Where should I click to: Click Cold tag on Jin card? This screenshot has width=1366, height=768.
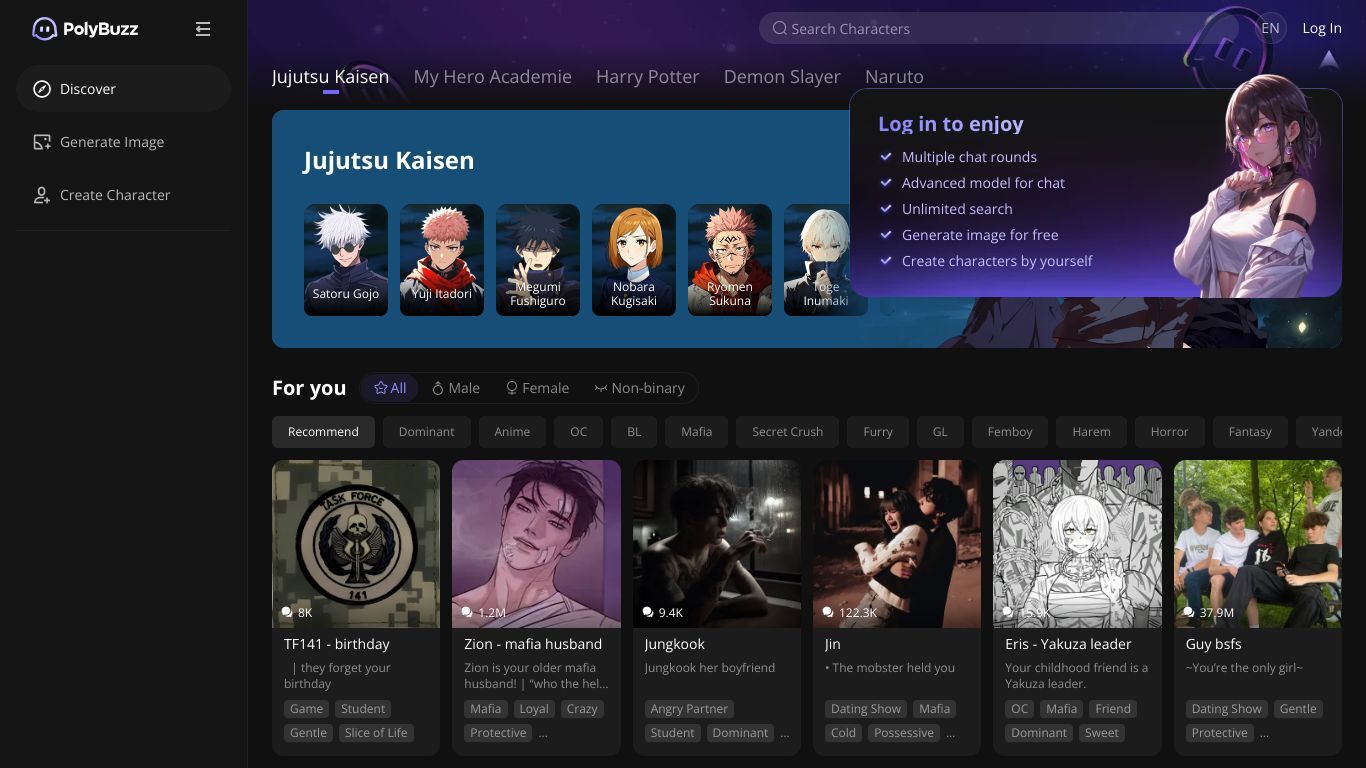coord(843,733)
